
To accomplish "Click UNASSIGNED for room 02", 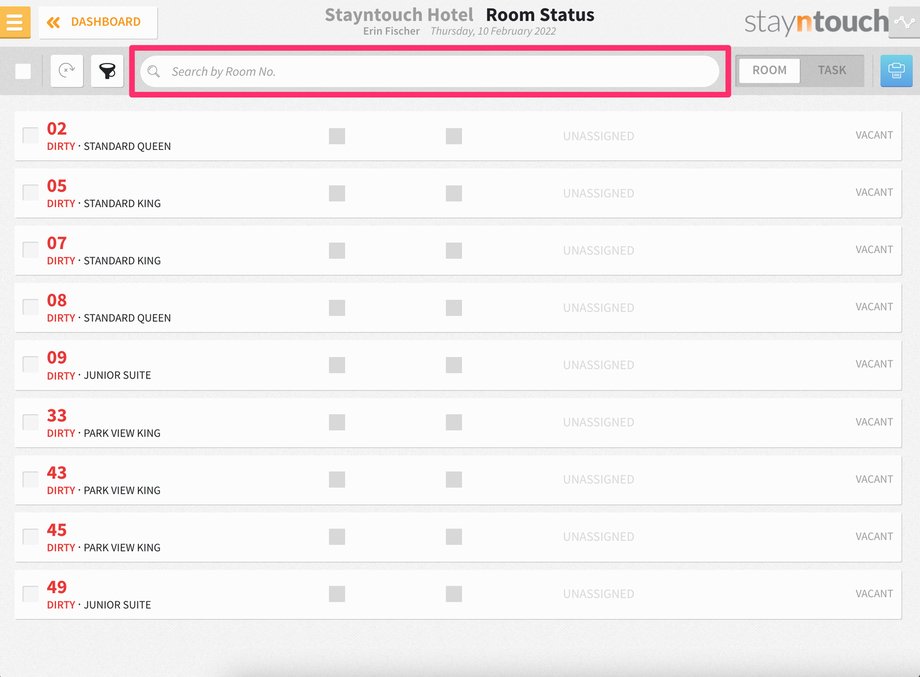I will (598, 136).
